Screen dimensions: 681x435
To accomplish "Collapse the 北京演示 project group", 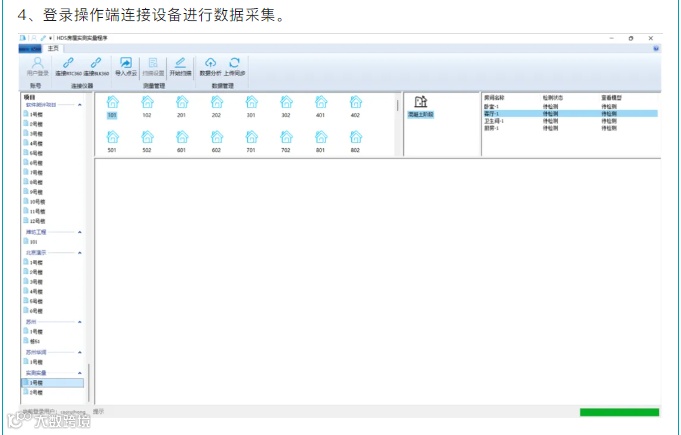I will 79,252.
